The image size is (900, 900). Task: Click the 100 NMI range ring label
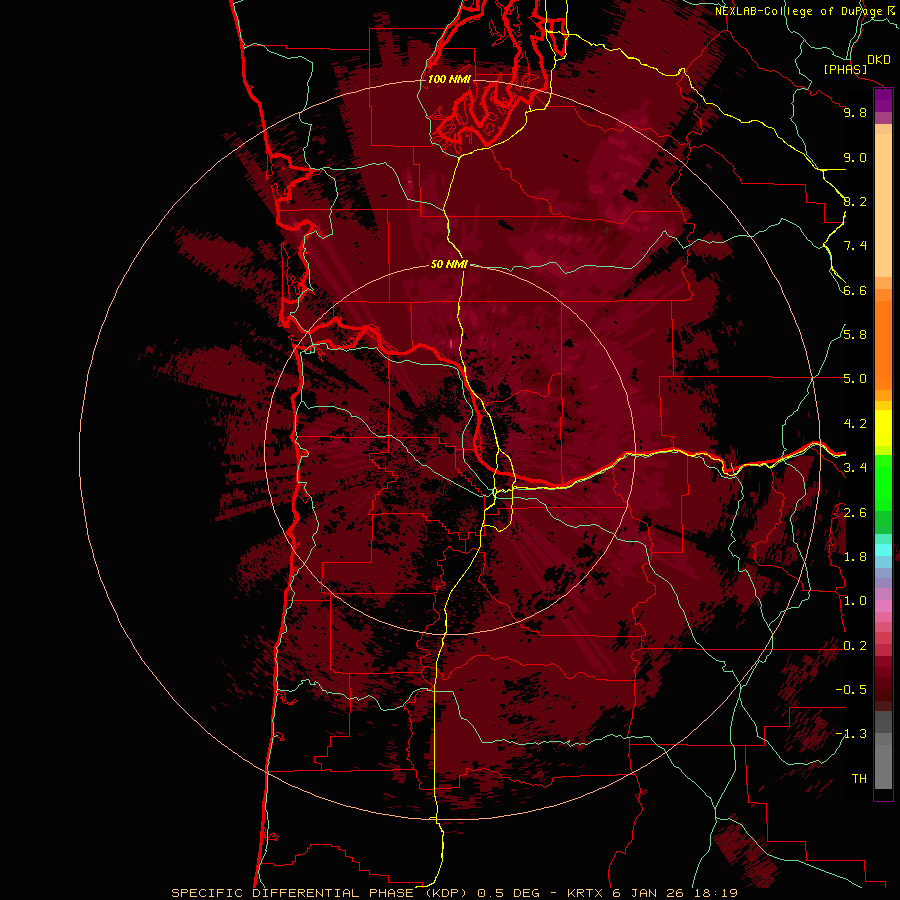point(449,79)
